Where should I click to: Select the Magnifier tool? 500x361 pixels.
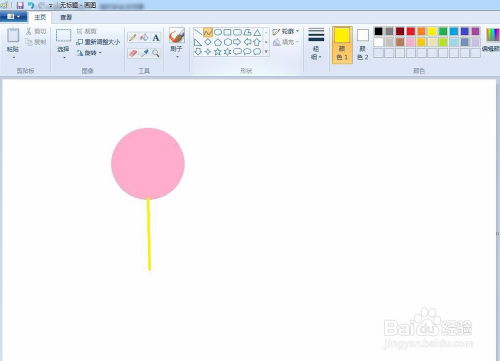[x=156, y=53]
